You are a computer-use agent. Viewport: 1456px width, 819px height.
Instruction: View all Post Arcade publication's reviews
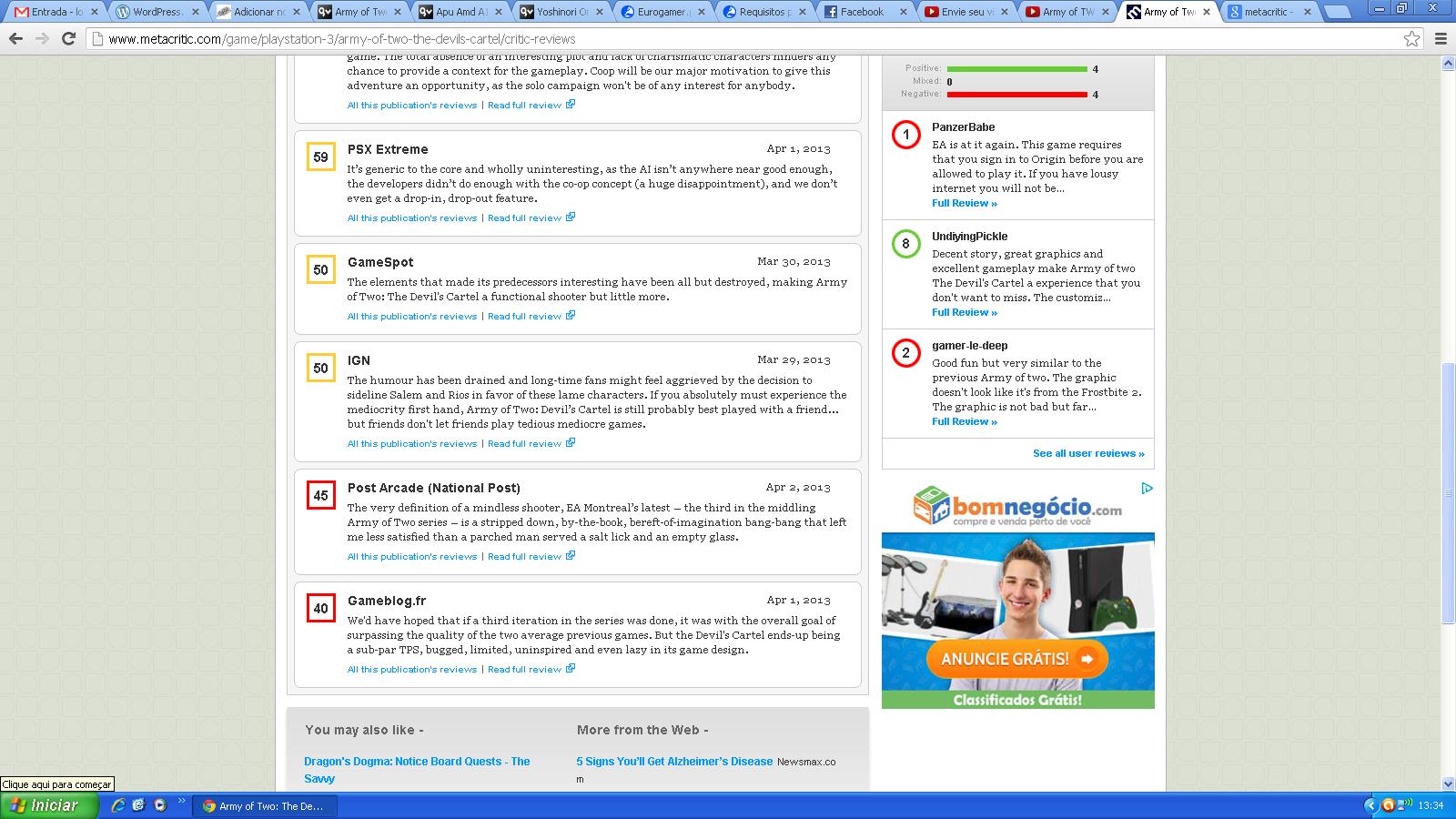coord(411,557)
